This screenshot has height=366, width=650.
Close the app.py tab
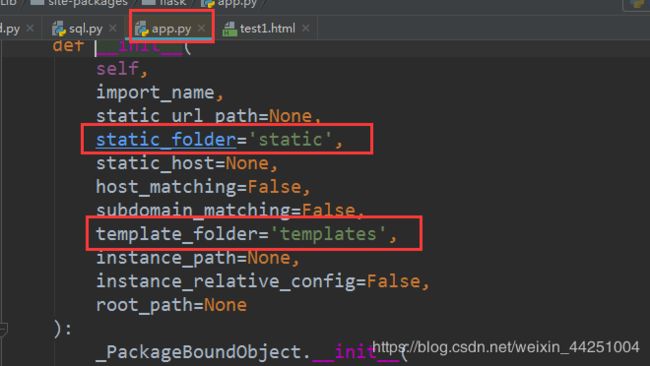(201, 28)
